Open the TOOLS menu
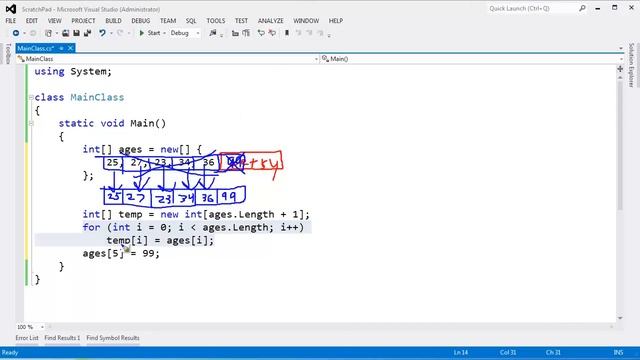The width and height of the screenshot is (640, 360). [216, 21]
